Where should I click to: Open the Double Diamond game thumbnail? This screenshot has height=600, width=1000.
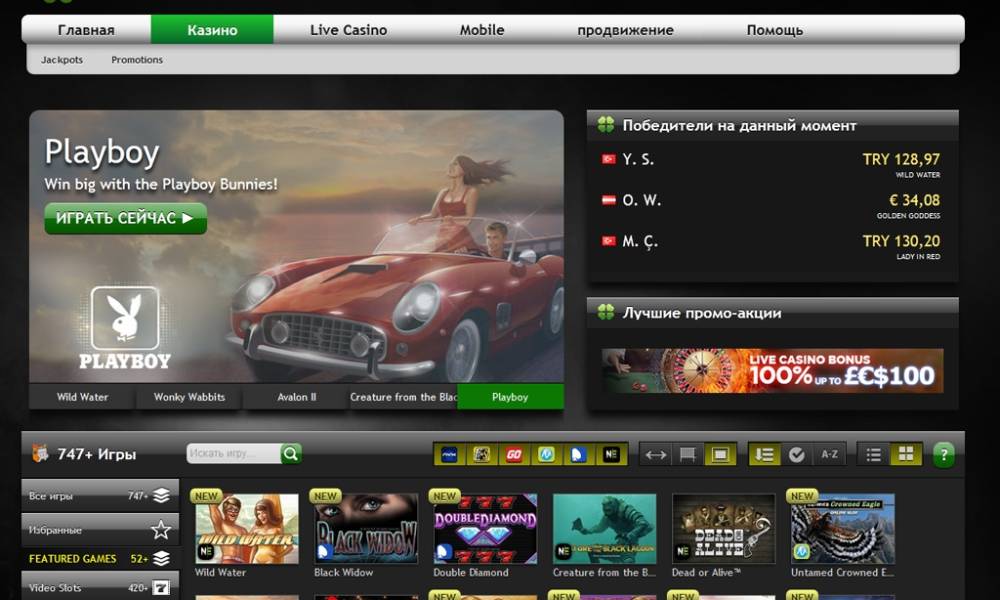click(485, 529)
